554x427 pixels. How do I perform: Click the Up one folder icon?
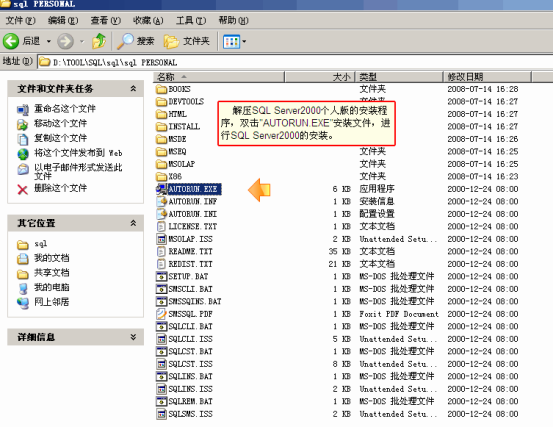click(x=99, y=41)
